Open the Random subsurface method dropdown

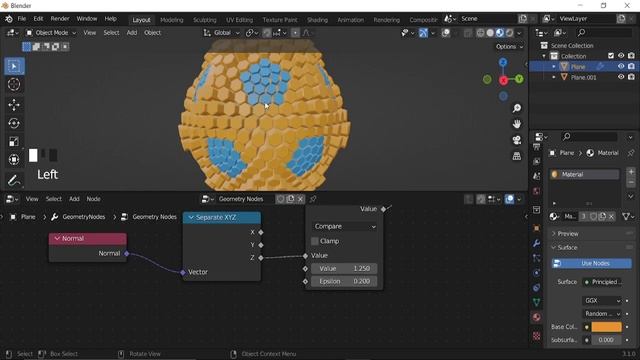coord(602,313)
